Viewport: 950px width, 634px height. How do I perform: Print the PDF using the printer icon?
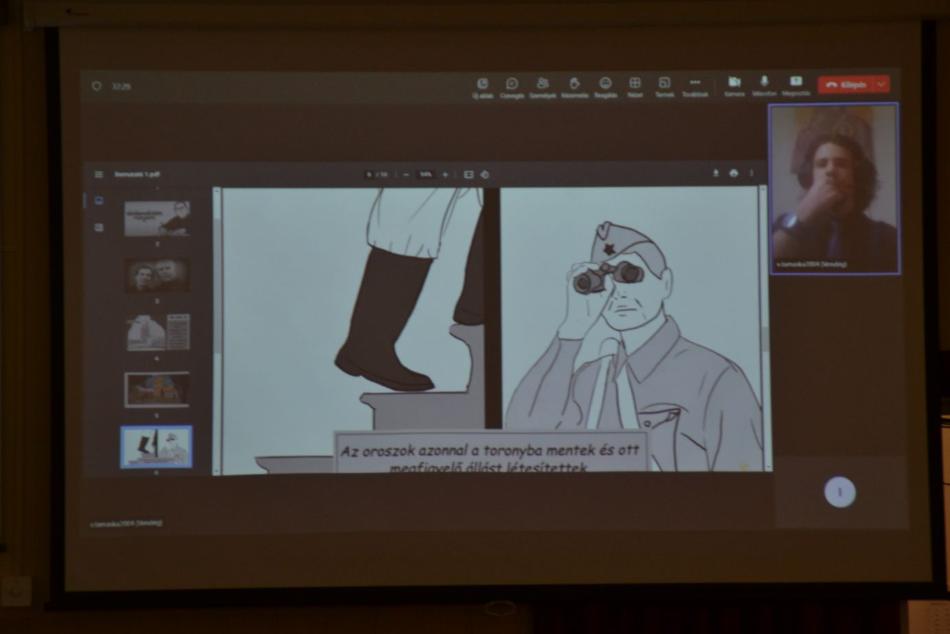pos(734,173)
